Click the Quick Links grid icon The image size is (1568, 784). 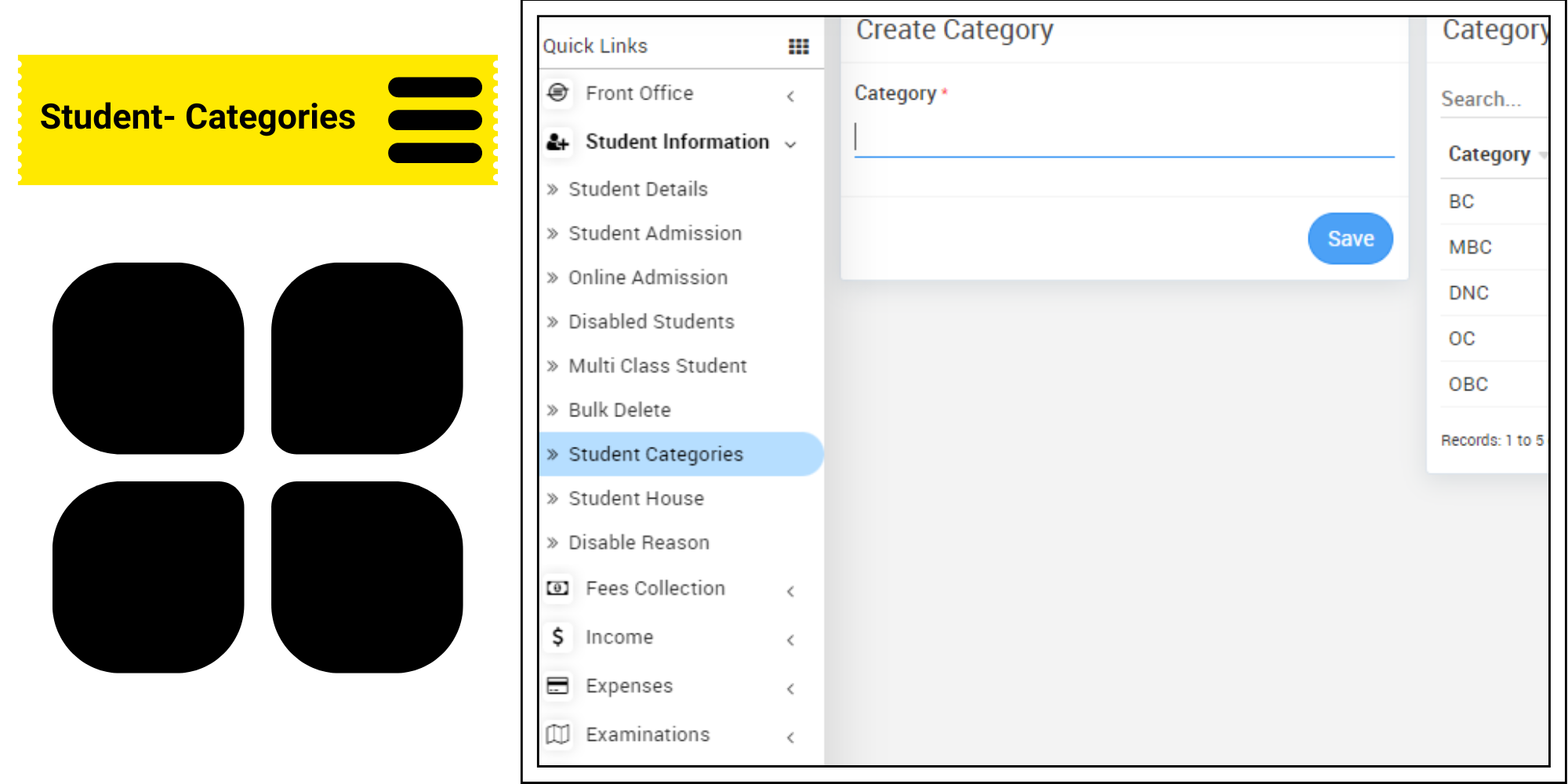797,47
